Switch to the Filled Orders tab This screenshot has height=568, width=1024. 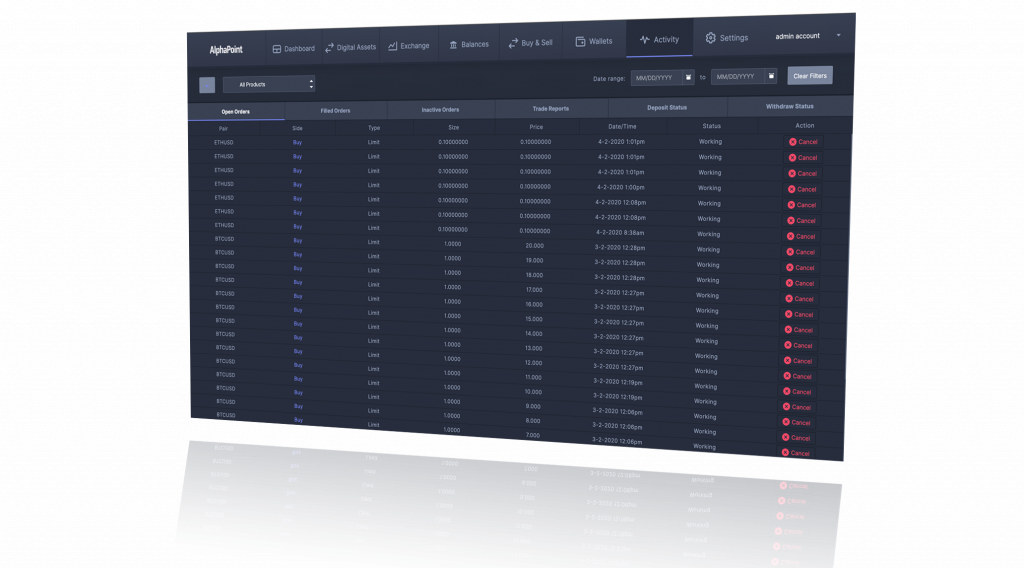(x=335, y=110)
